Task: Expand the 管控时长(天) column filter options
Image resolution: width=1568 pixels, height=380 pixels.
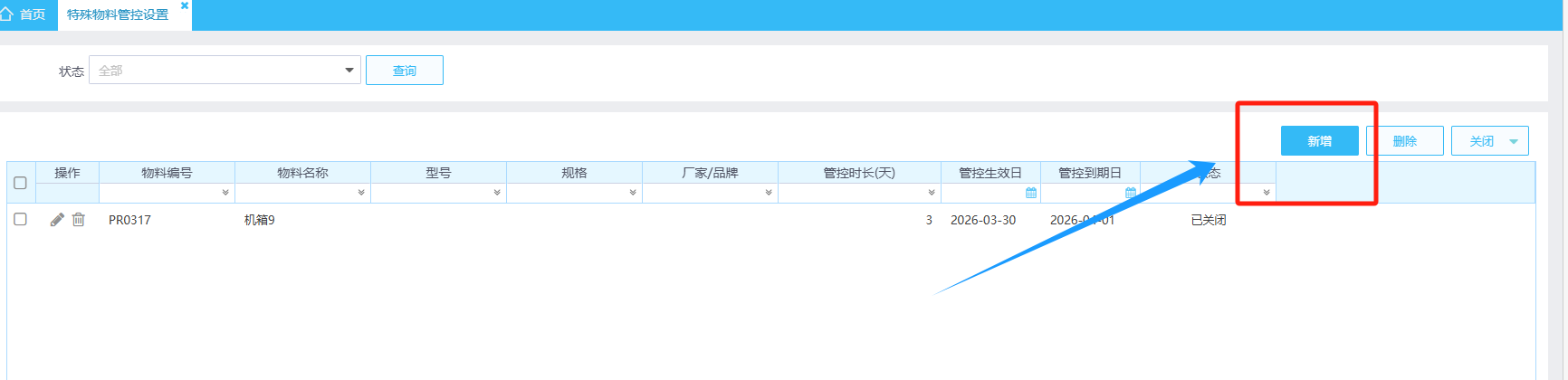Action: 932,193
